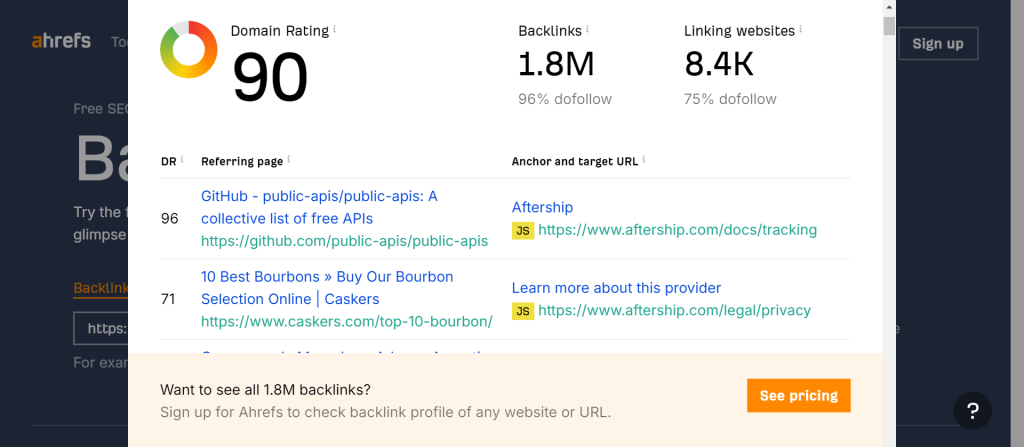Show info tooltip next to Backlinks
The height and width of the screenshot is (447, 1024).
click(587, 29)
